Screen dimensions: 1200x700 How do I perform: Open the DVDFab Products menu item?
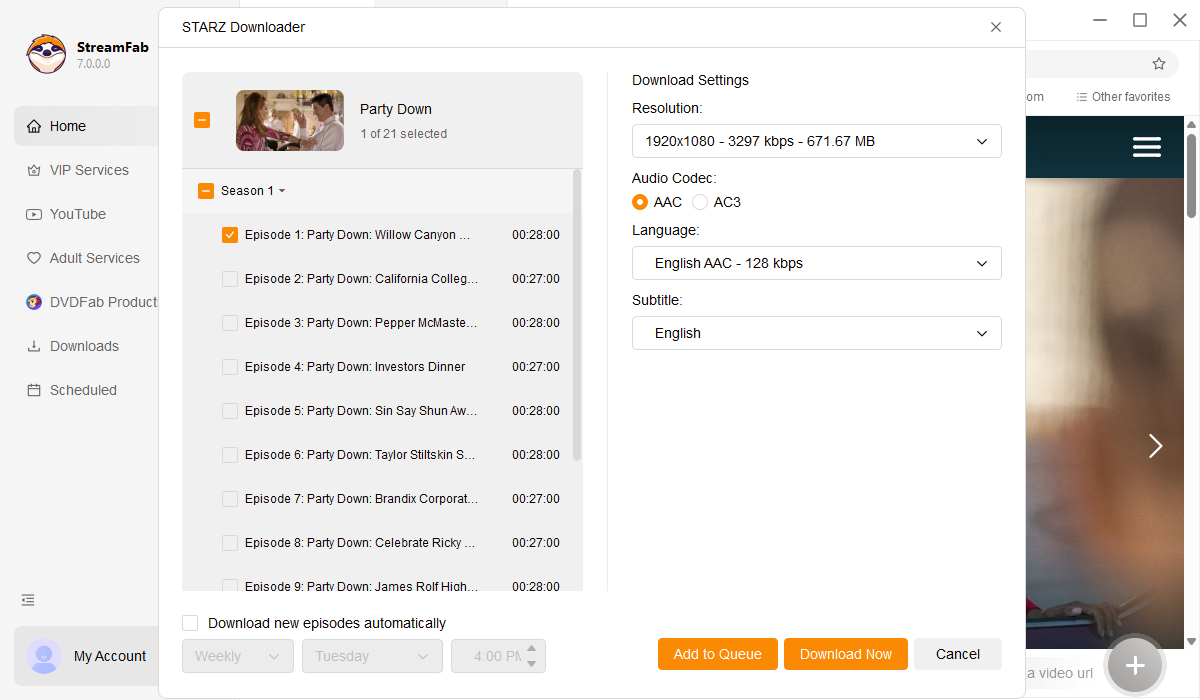[103, 302]
